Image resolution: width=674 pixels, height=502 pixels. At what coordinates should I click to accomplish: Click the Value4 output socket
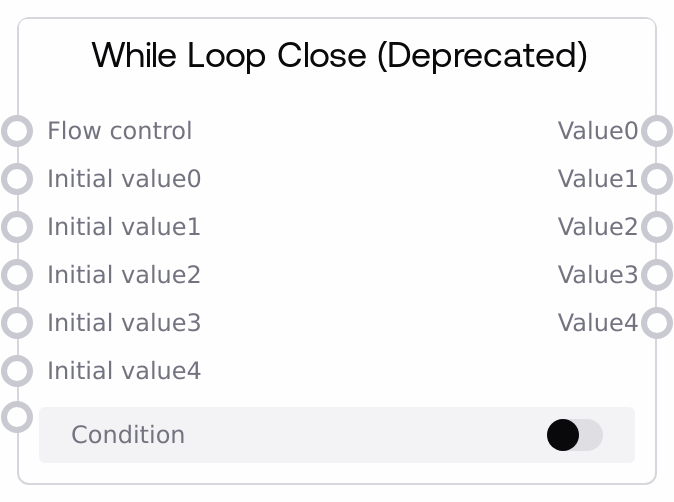pos(656,323)
